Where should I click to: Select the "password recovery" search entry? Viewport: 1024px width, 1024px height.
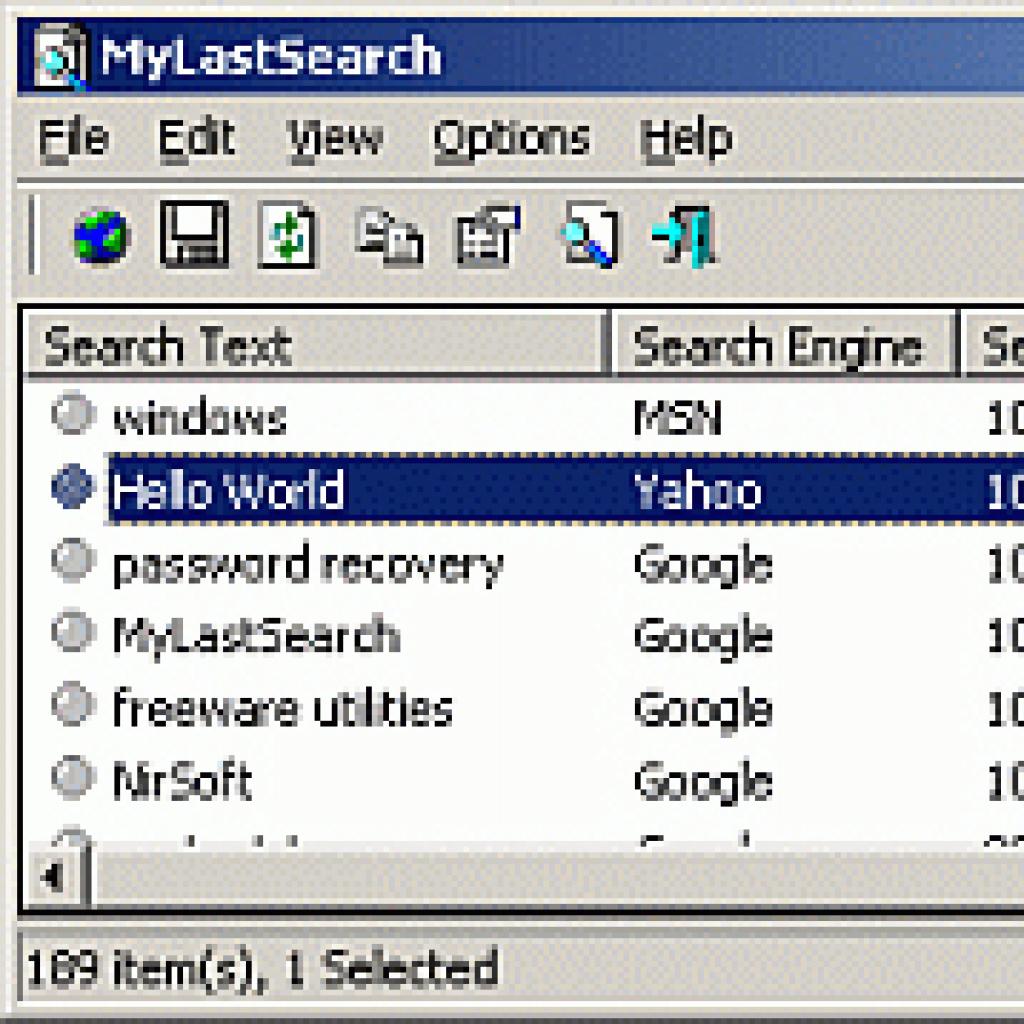point(308,565)
